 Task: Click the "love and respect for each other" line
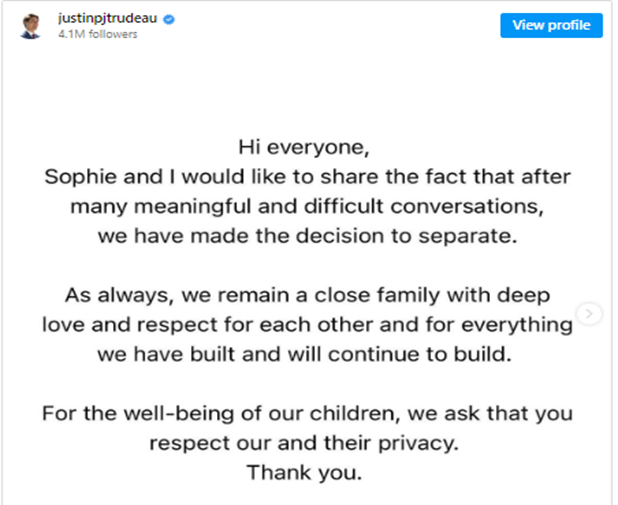(x=307, y=324)
